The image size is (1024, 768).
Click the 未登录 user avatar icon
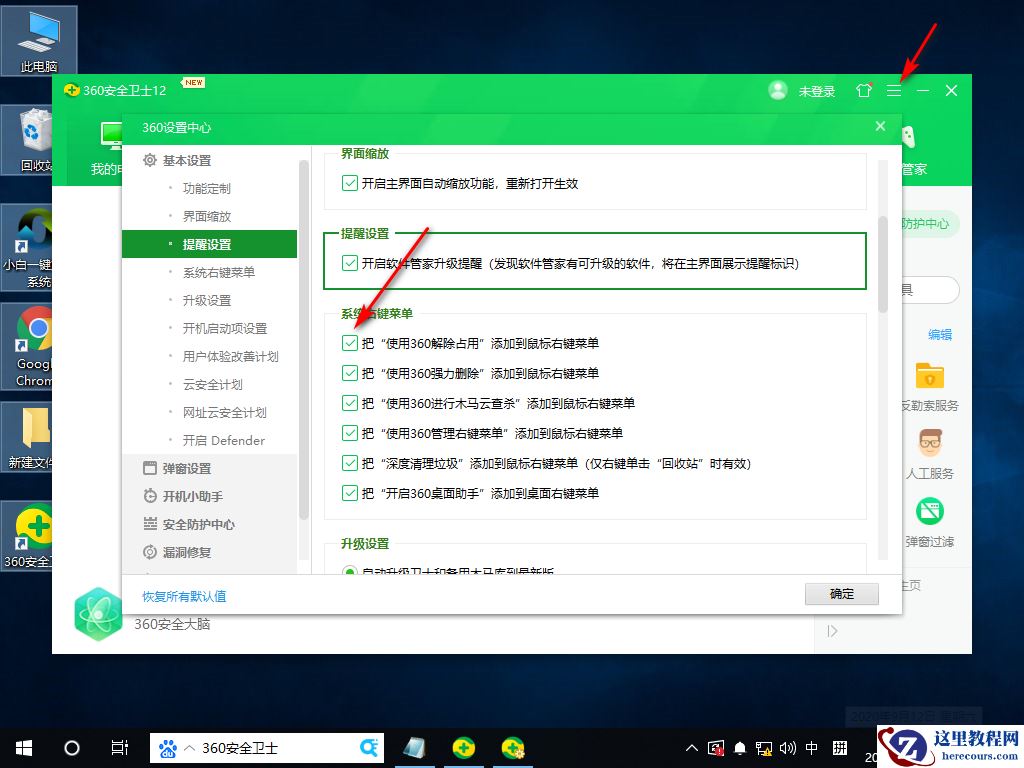777,90
